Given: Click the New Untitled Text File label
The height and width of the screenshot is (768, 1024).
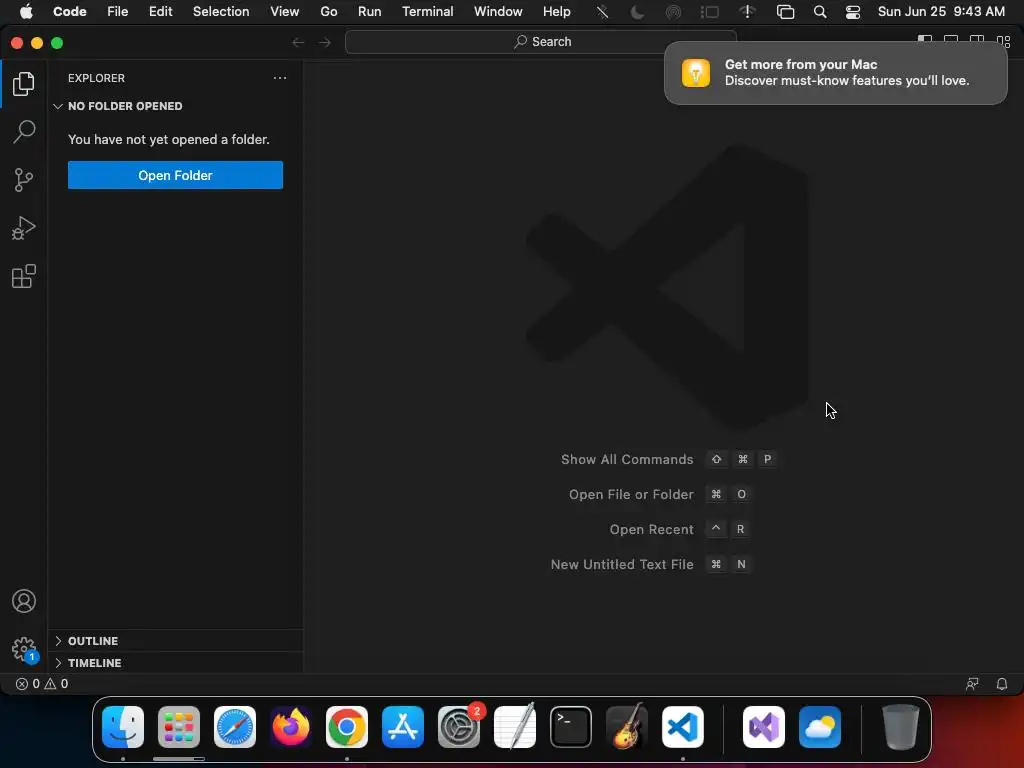Looking at the screenshot, I should tap(622, 564).
